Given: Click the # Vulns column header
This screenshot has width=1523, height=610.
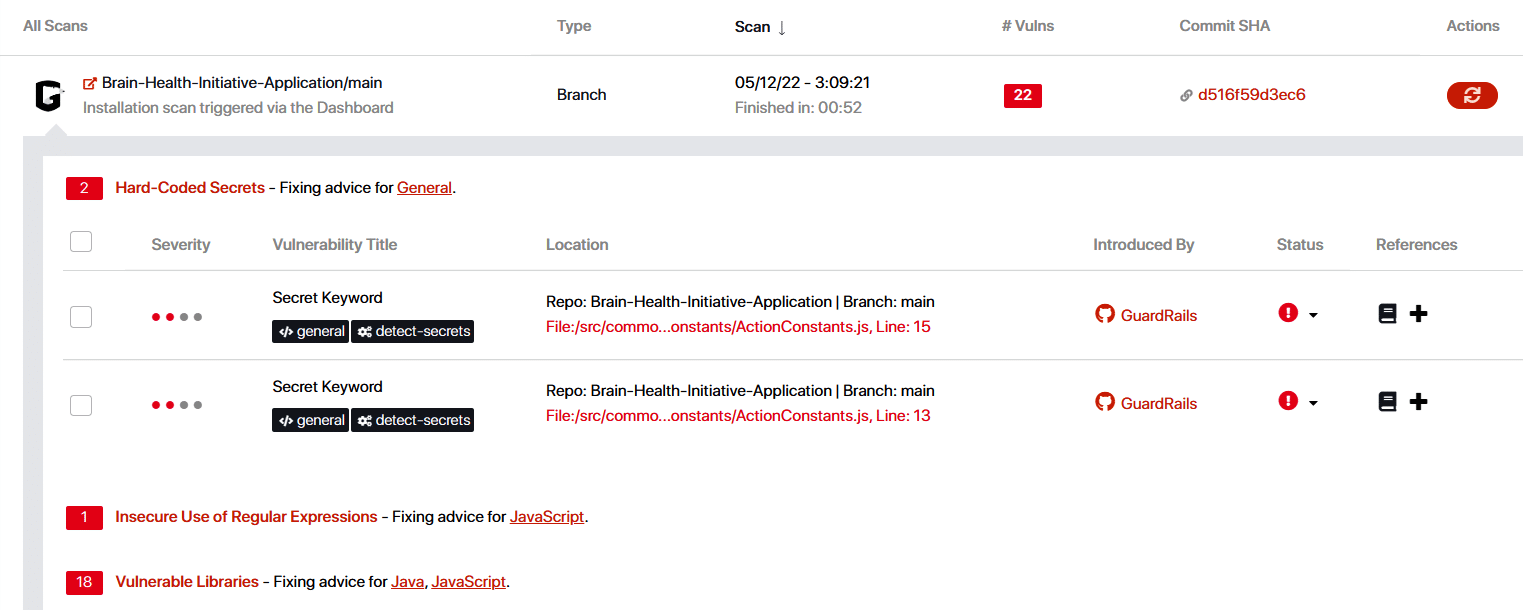Looking at the screenshot, I should click(1030, 26).
